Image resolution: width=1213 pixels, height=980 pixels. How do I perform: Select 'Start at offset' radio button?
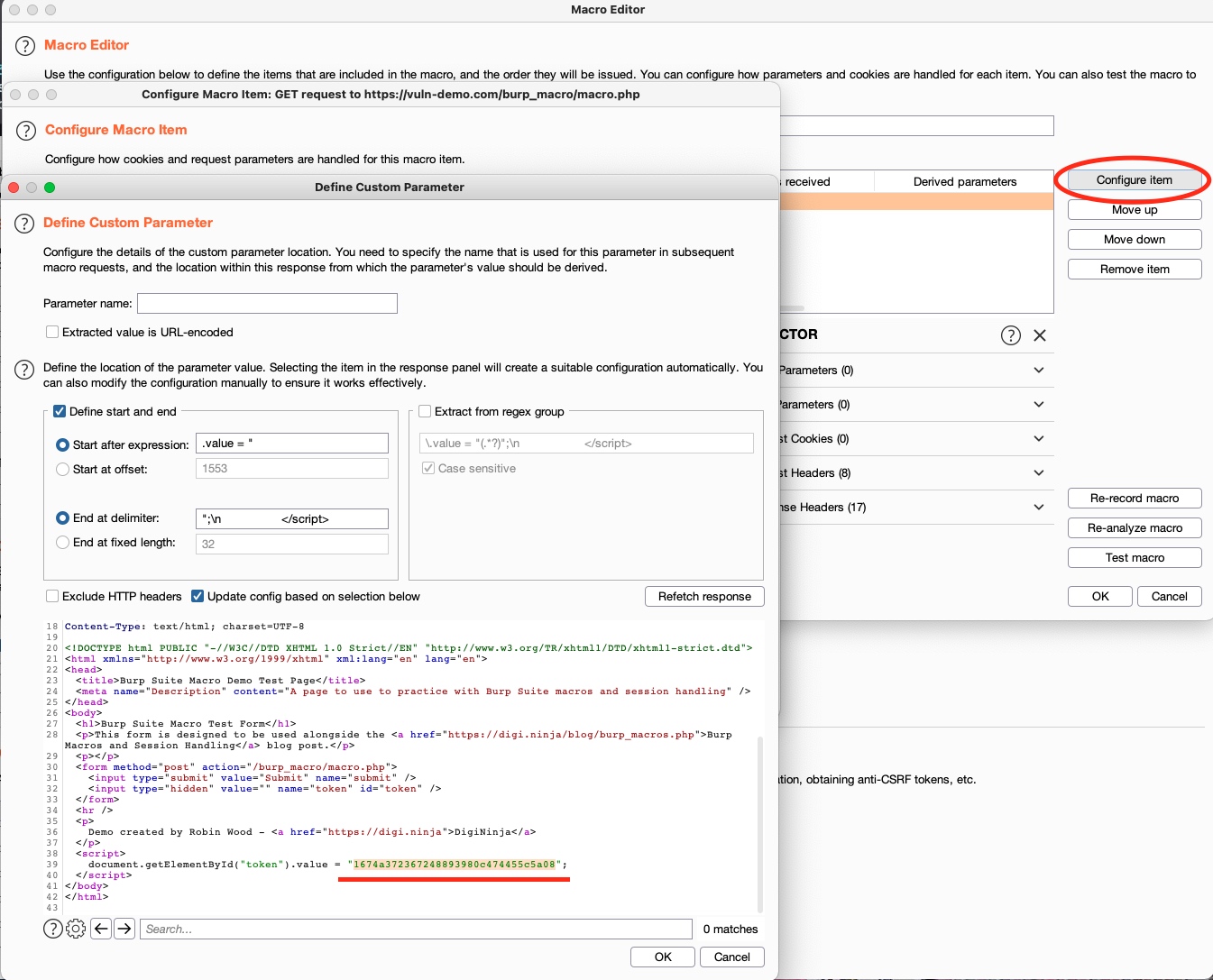63,469
